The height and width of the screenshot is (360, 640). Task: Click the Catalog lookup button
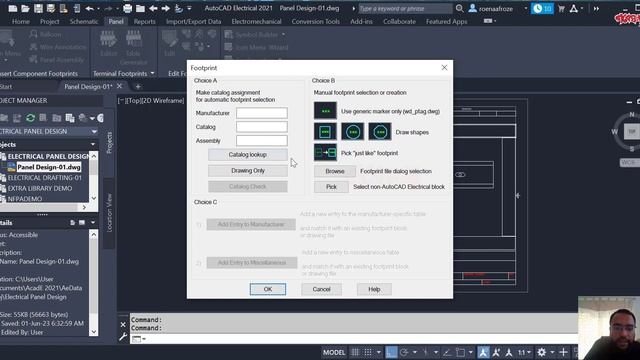click(247, 155)
